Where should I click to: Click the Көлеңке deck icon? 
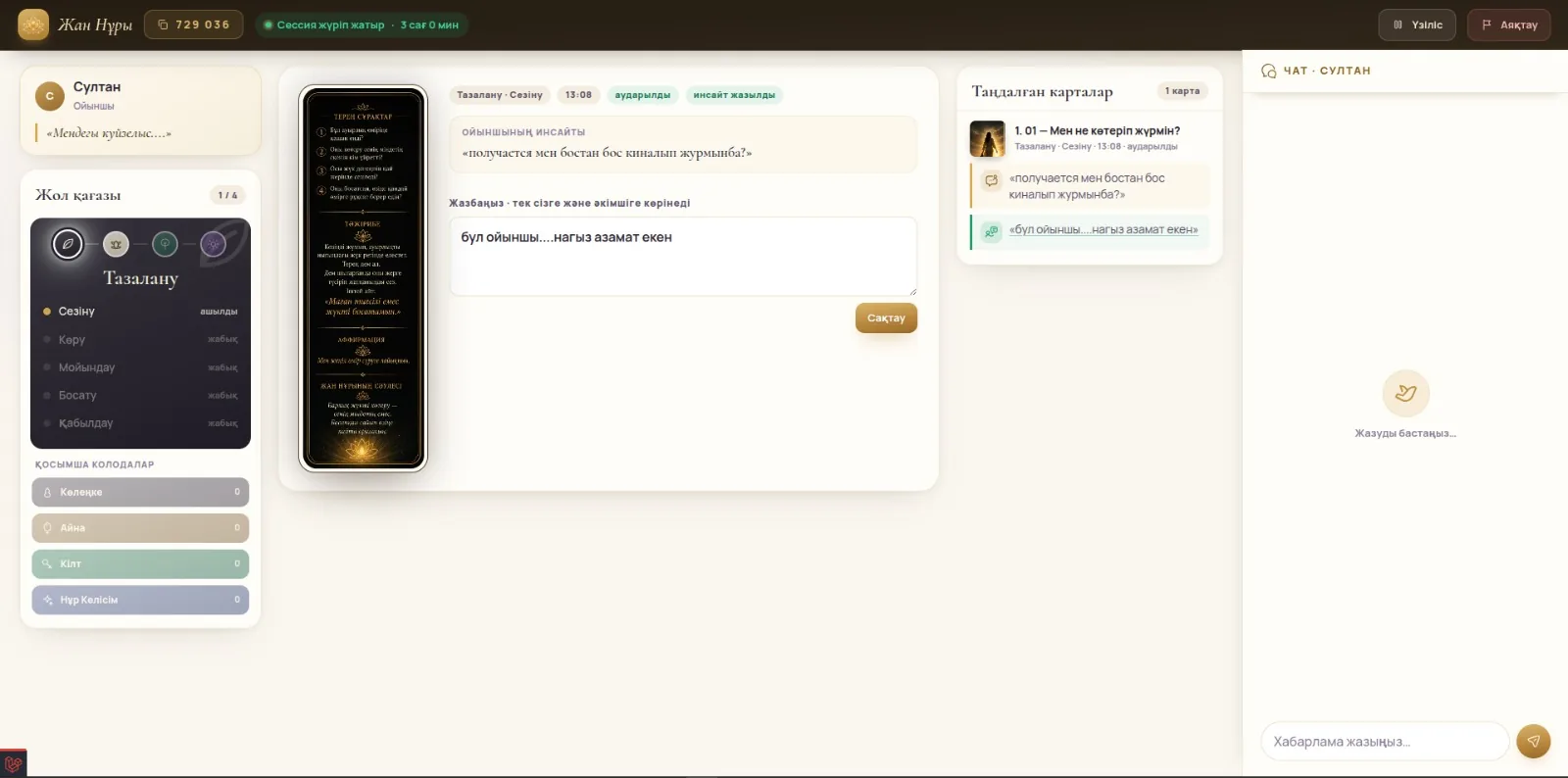click(47, 492)
